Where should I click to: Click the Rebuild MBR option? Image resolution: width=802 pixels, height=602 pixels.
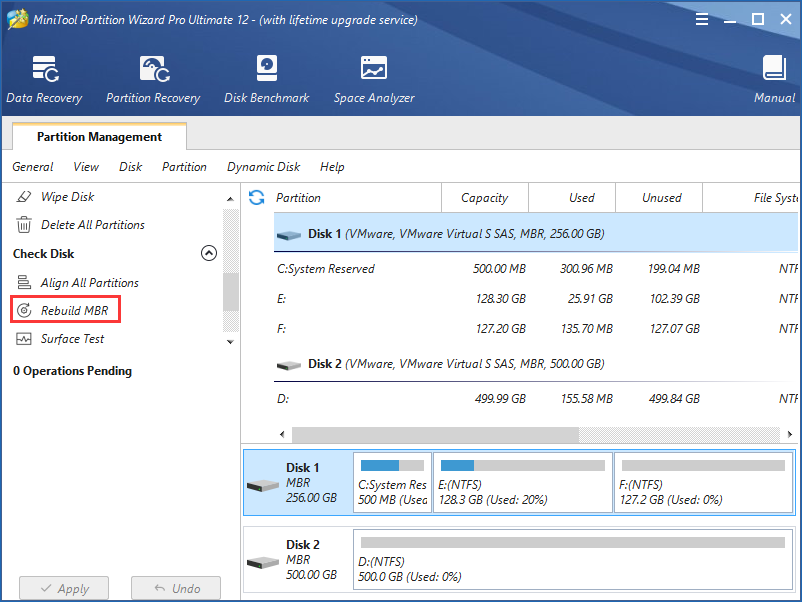[75, 310]
